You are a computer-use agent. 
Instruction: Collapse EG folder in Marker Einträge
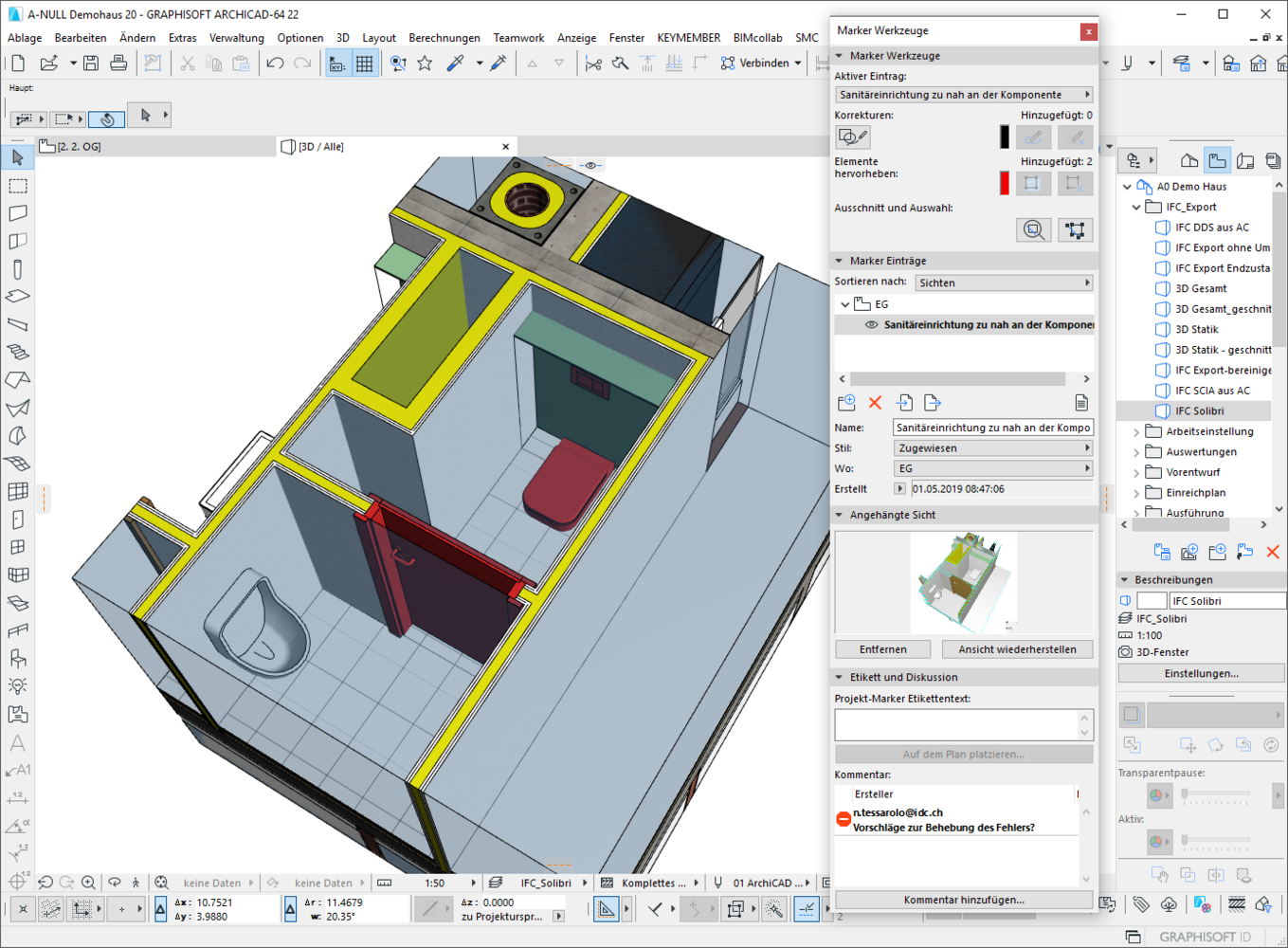click(844, 304)
